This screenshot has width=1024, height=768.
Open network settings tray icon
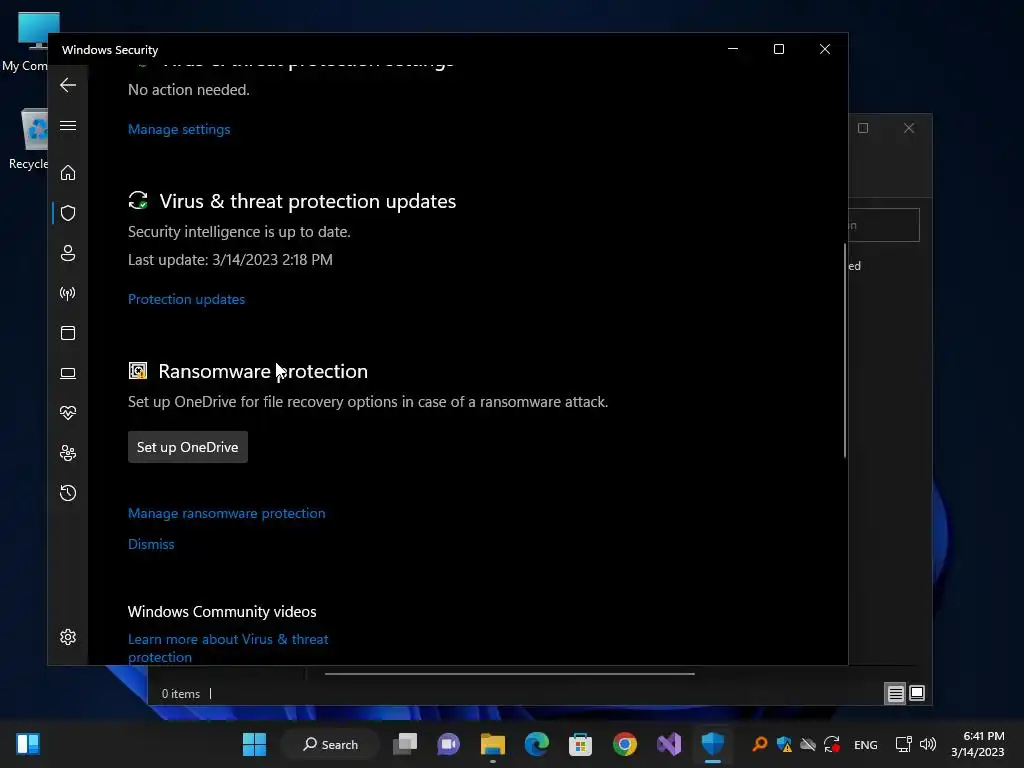pos(903,744)
